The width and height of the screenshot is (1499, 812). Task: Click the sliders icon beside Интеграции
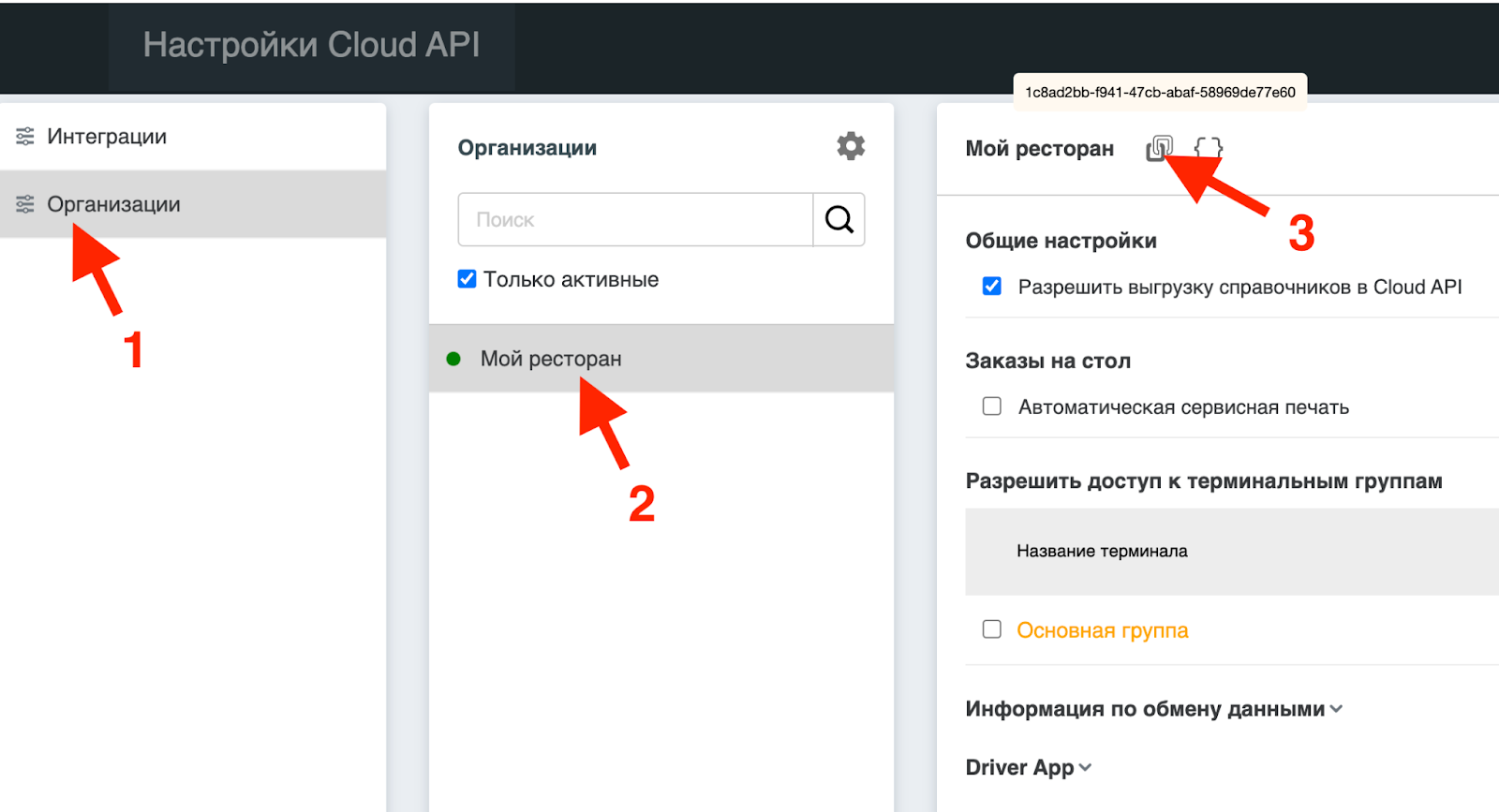tap(25, 137)
